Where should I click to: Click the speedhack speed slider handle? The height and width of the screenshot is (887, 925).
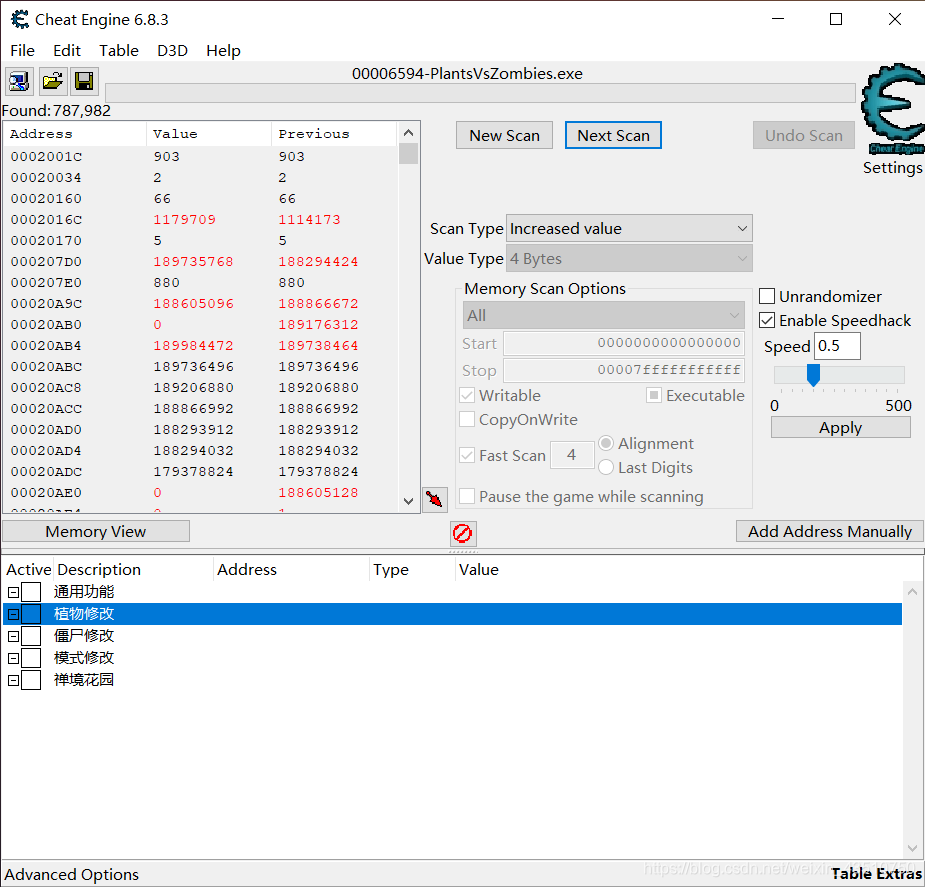[813, 375]
